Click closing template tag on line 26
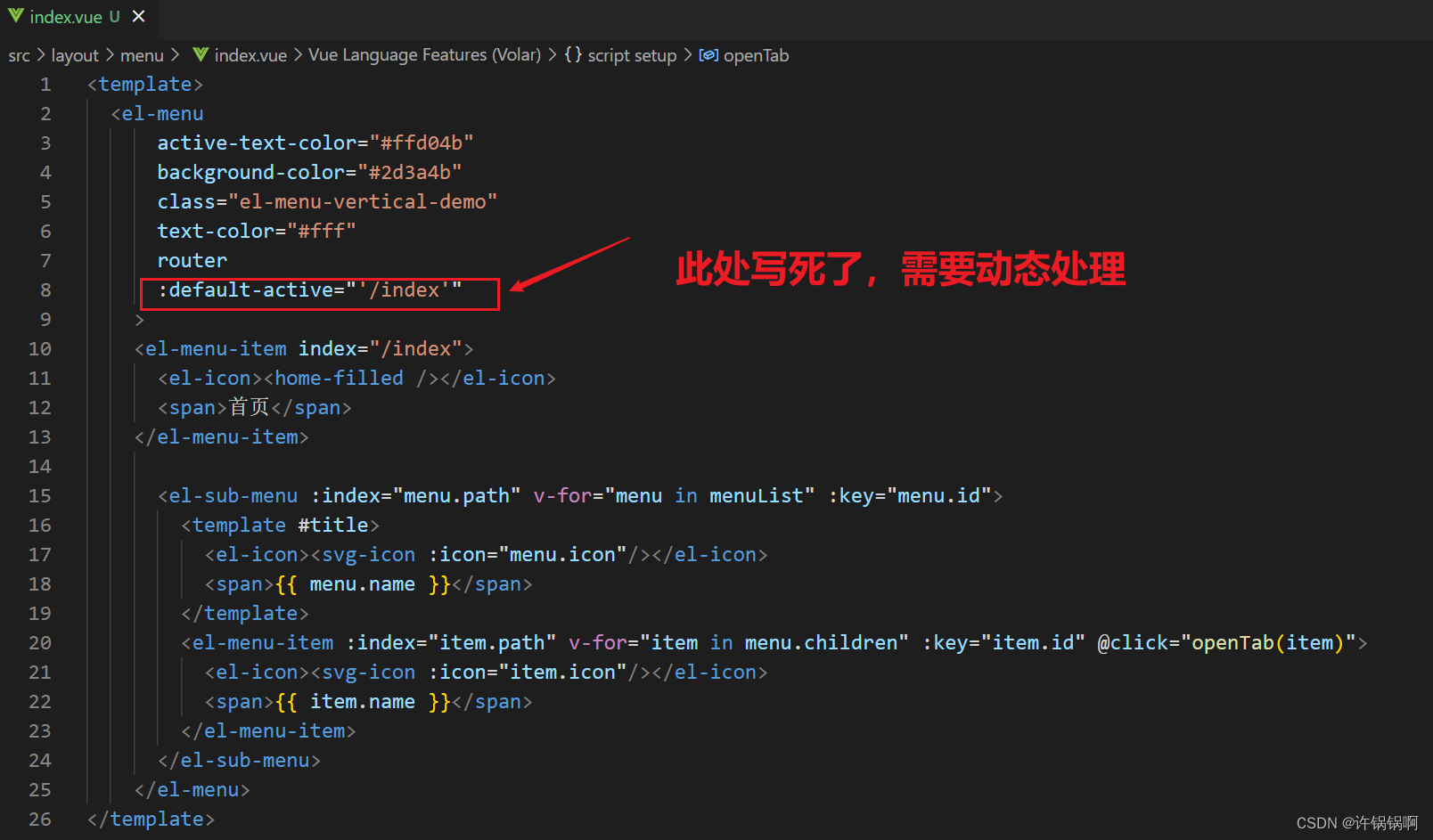Image resolution: width=1433 pixels, height=840 pixels. click(151, 820)
